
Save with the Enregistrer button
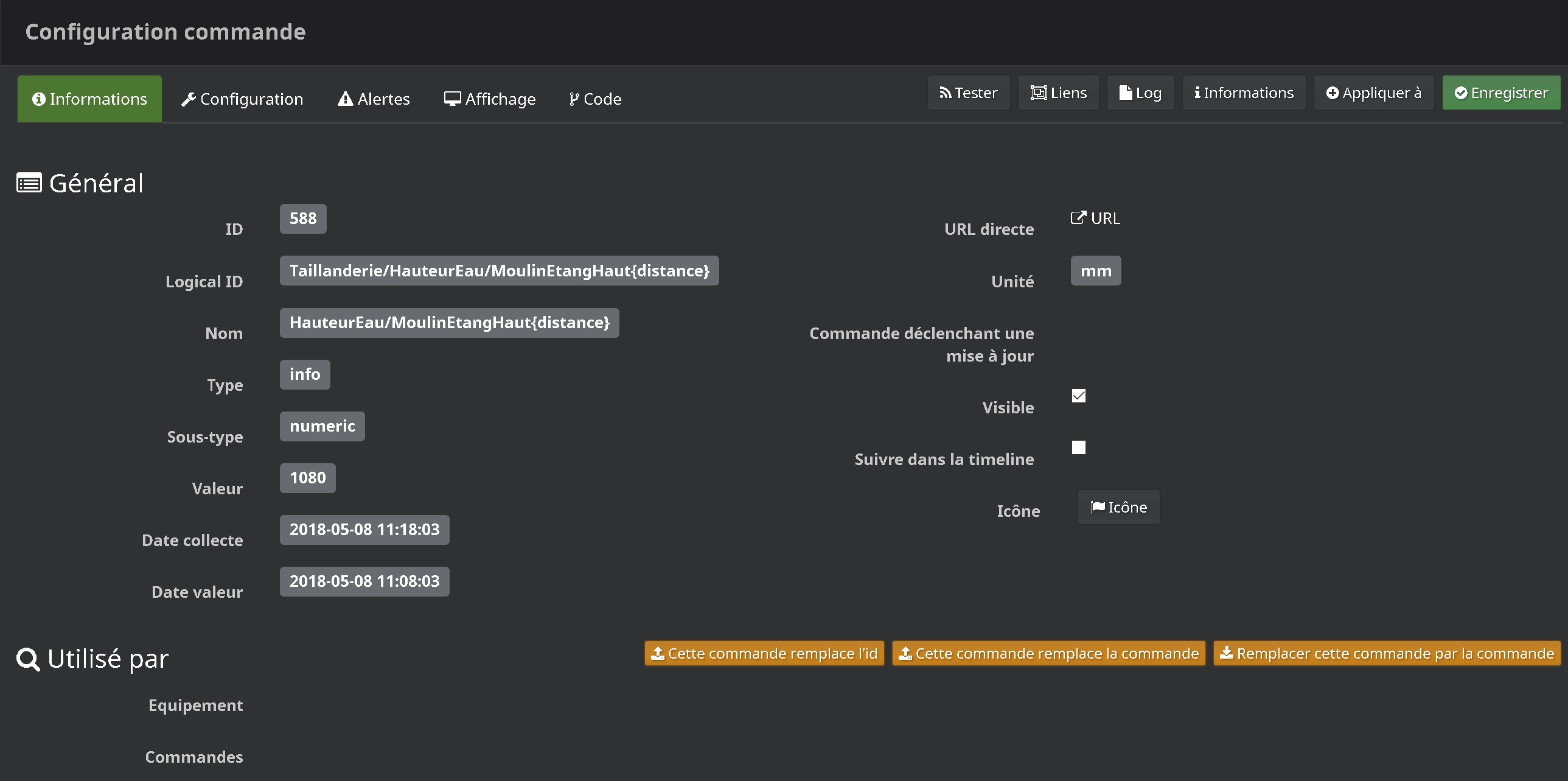point(1501,93)
